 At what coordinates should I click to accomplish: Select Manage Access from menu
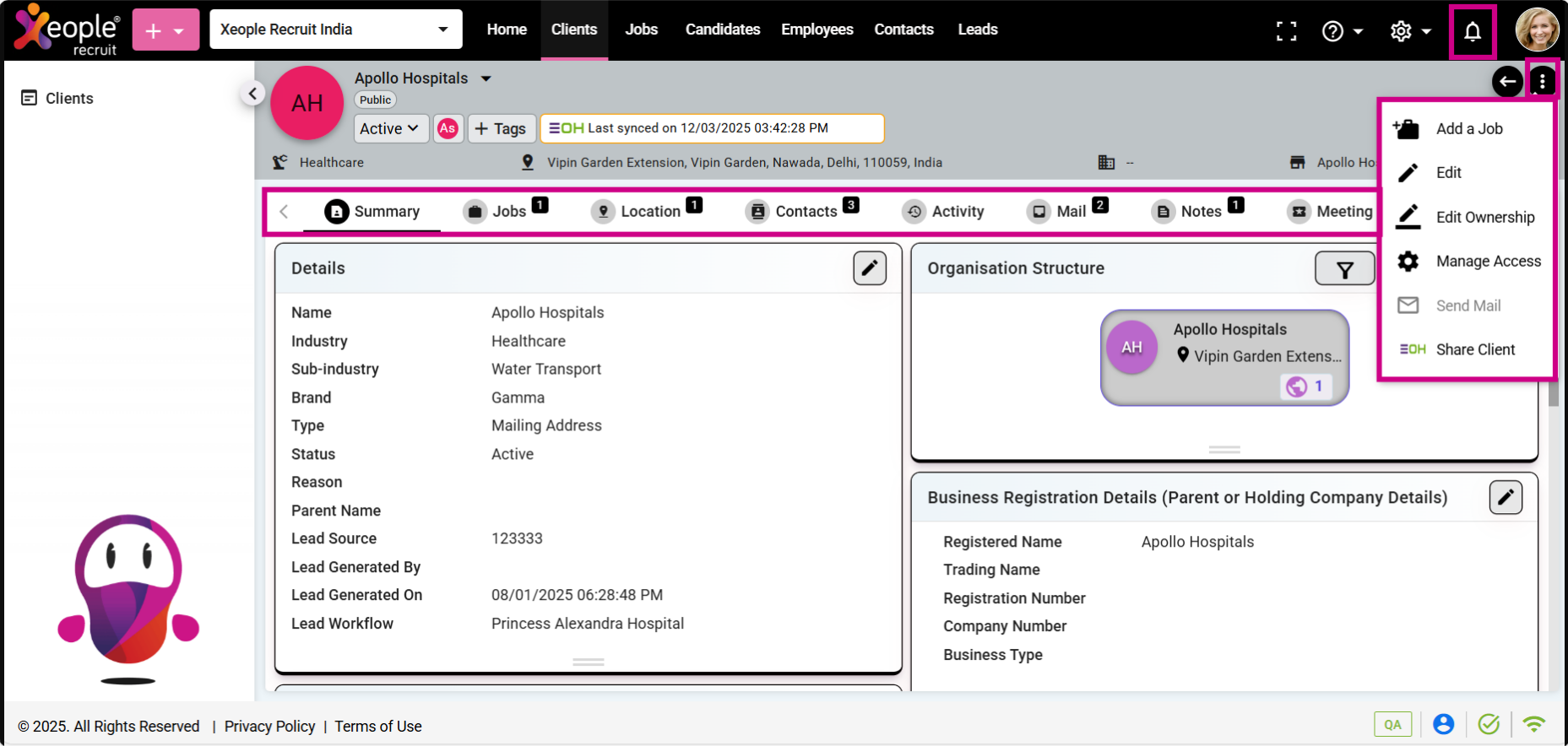coord(1488,262)
